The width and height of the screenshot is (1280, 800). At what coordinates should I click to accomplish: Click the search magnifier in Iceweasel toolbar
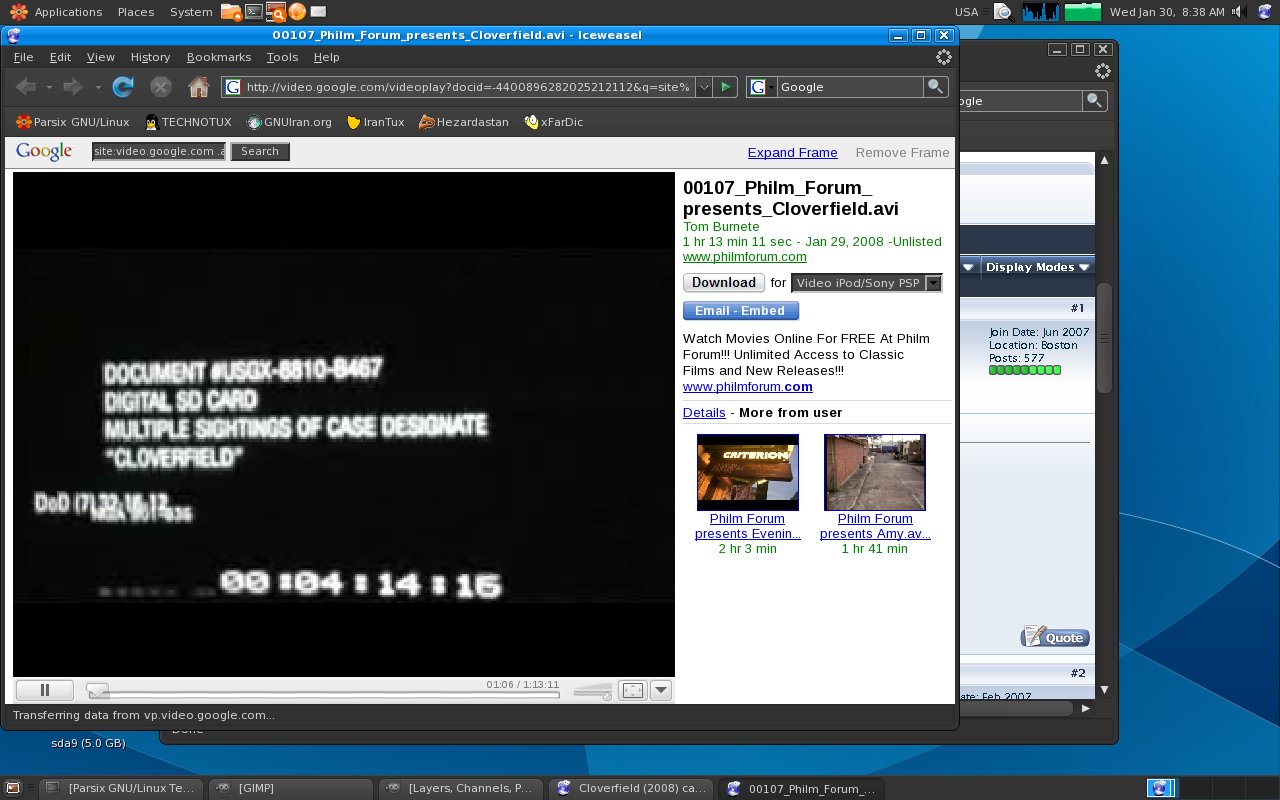(x=935, y=87)
